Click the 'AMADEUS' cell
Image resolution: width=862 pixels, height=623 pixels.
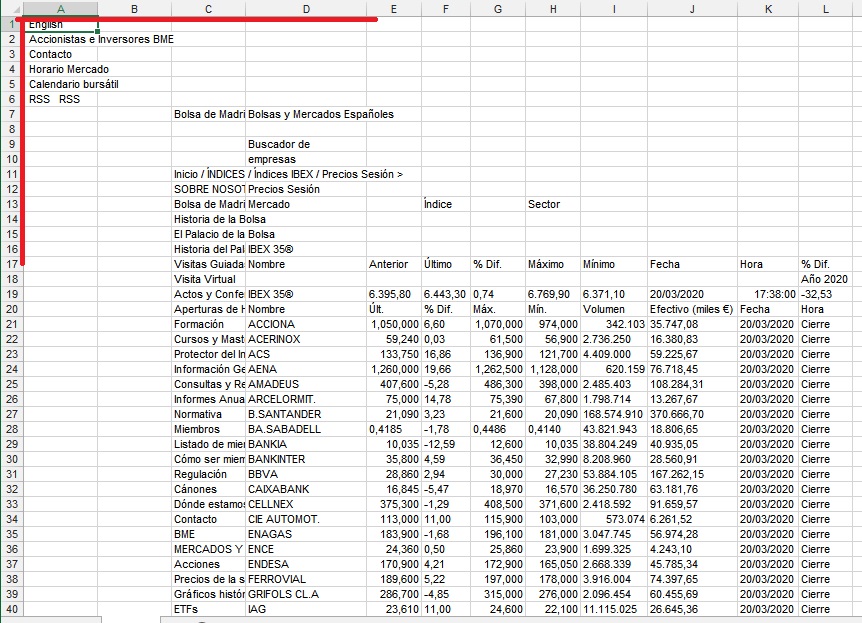[306, 384]
